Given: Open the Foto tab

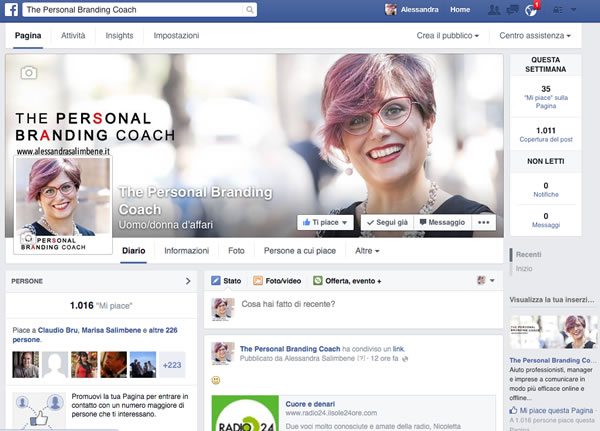Looking at the screenshot, I should pyautogui.click(x=236, y=251).
